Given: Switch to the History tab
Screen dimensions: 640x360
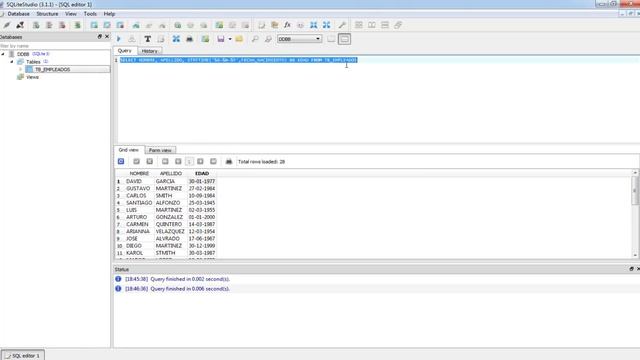Looking at the screenshot, I should pos(149,51).
